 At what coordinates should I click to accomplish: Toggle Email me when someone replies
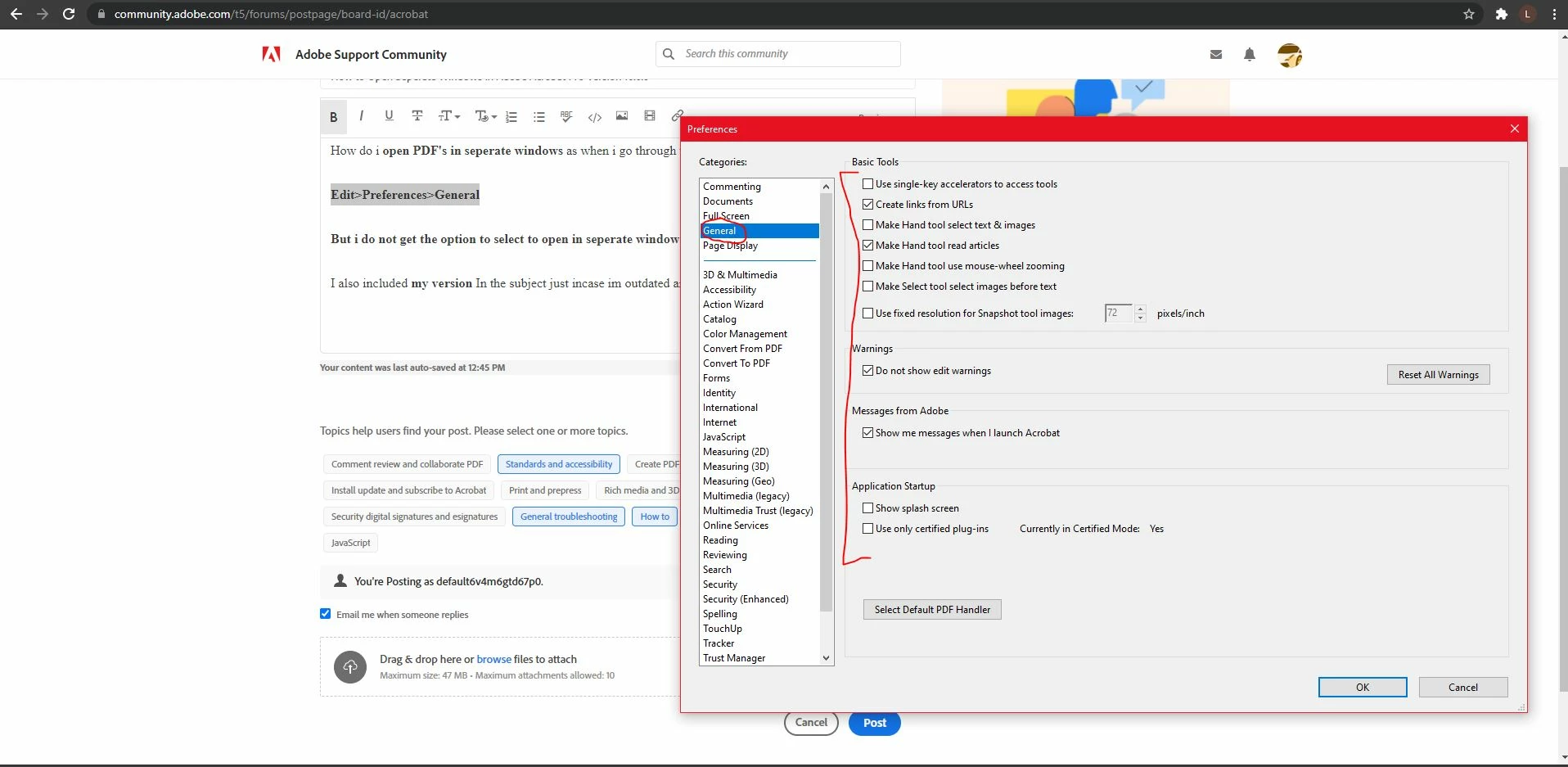325,614
